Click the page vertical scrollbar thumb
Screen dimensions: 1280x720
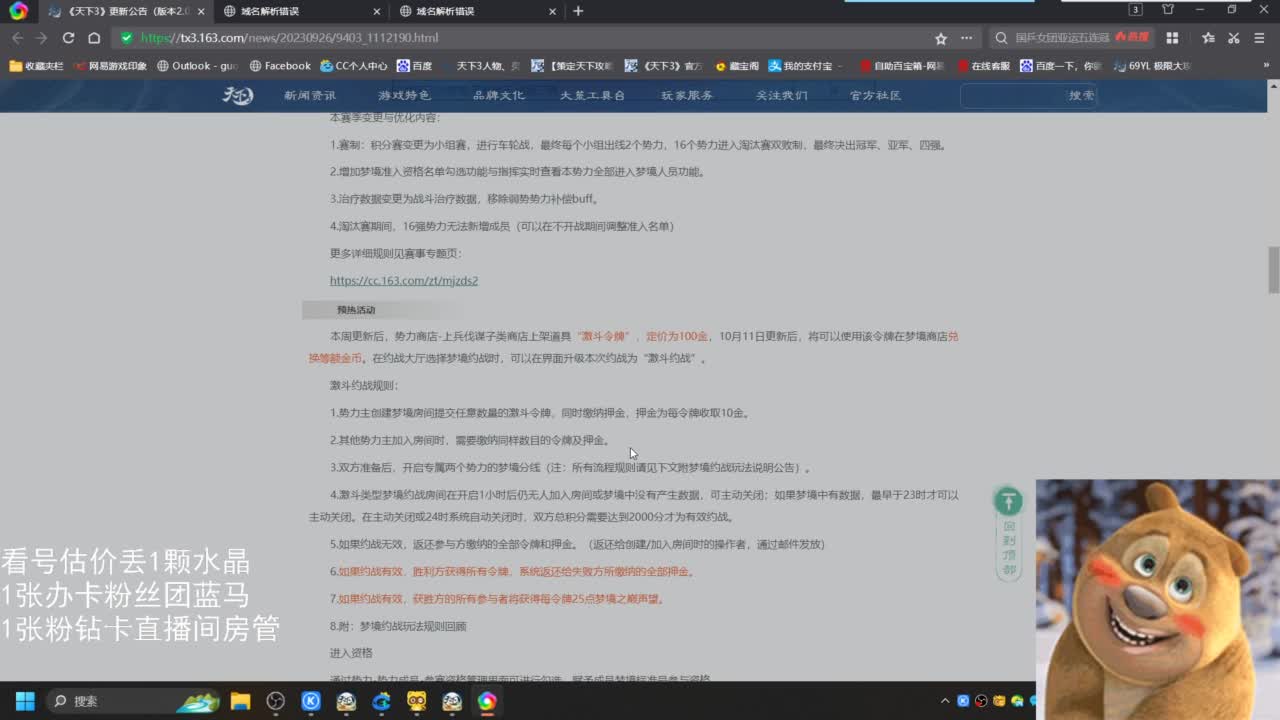coord(1273,270)
